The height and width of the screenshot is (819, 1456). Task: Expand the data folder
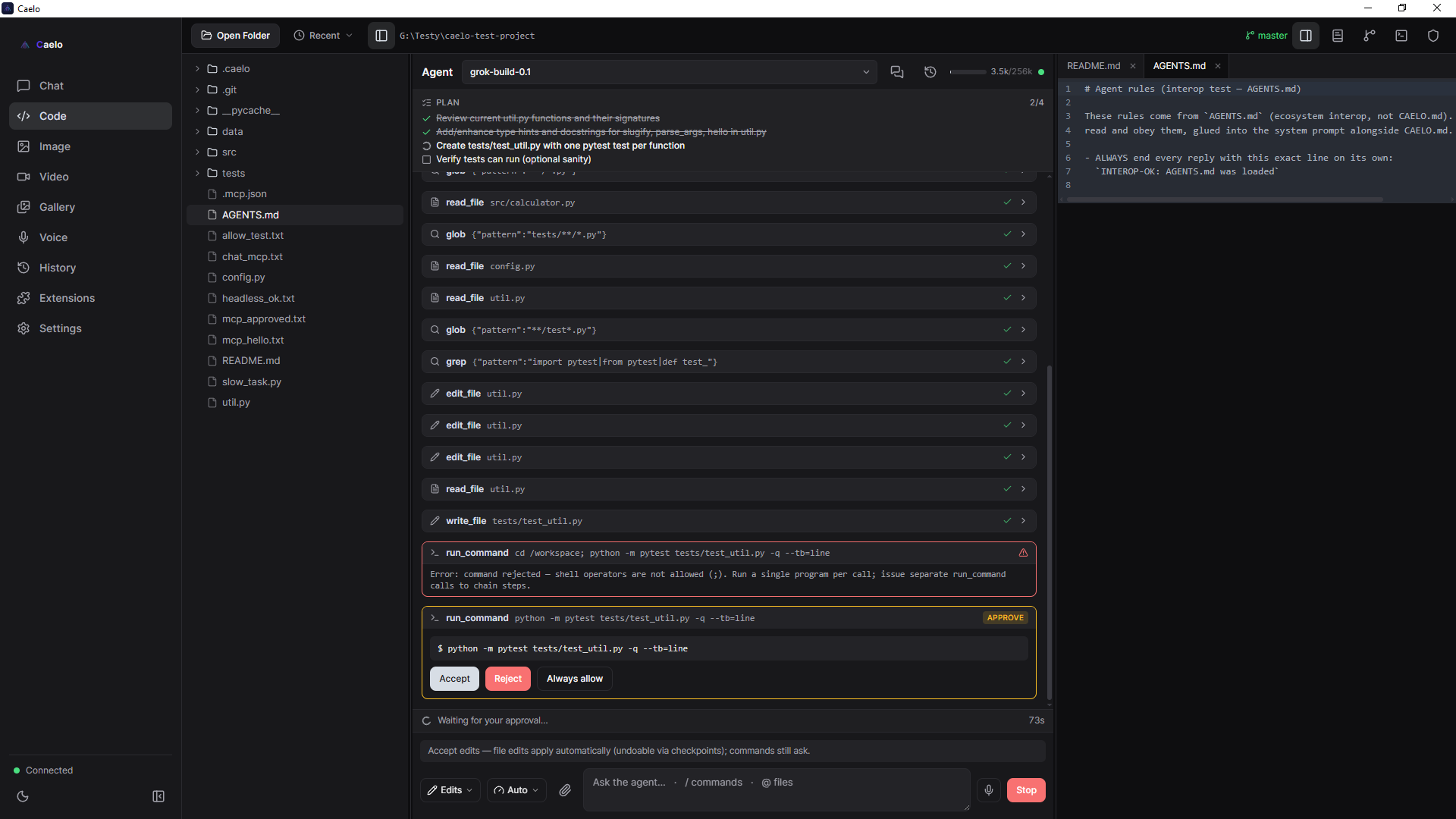tap(294, 131)
